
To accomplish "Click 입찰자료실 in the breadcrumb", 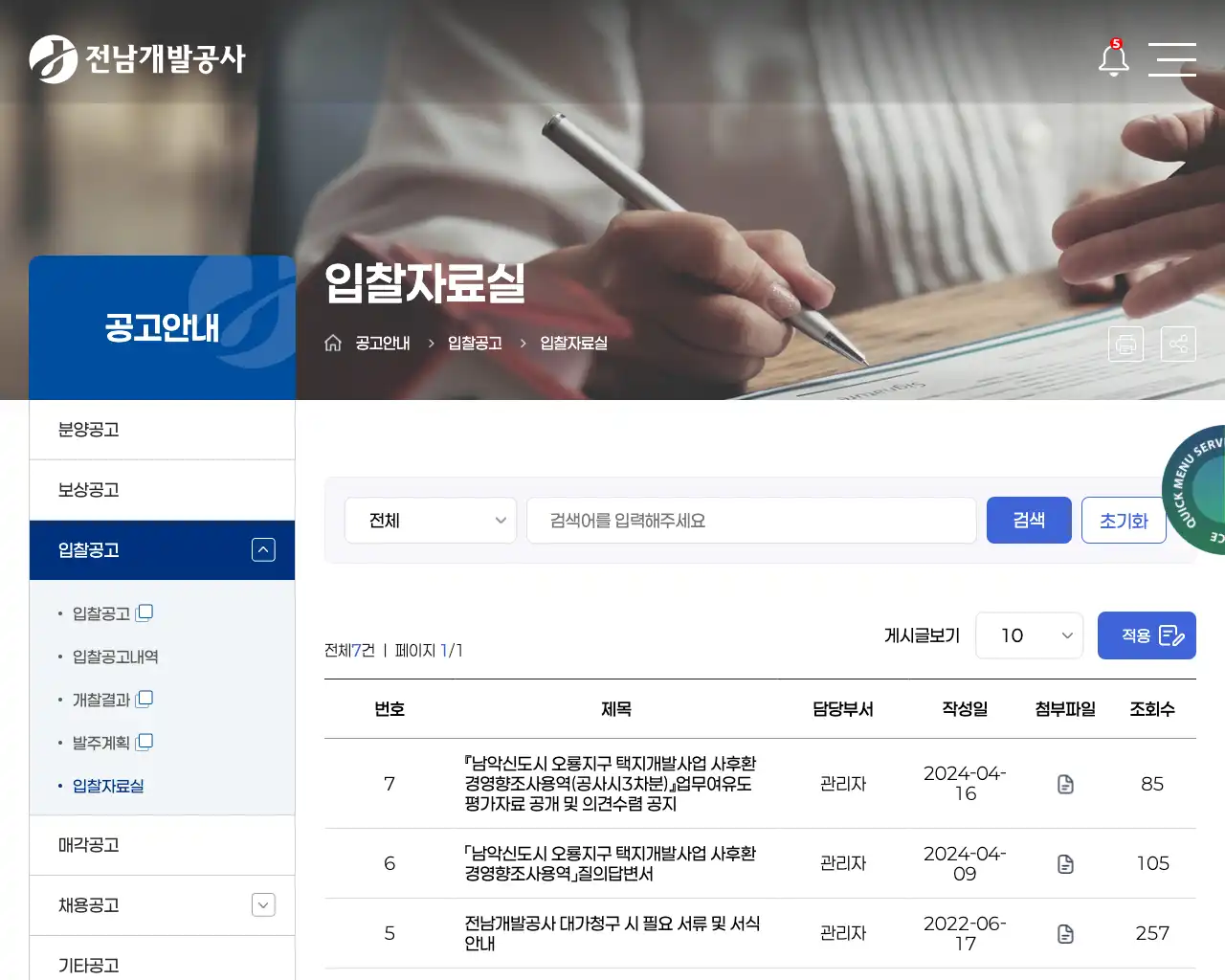I will click(573, 343).
